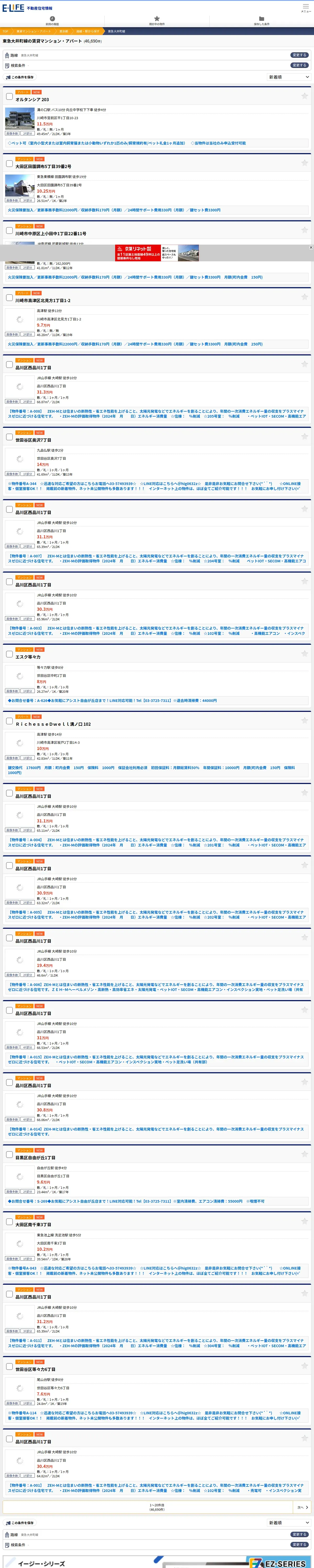314x1568 pixels.
Task: Favorite オルタンシア 203 with star icon
Action: 304,96
